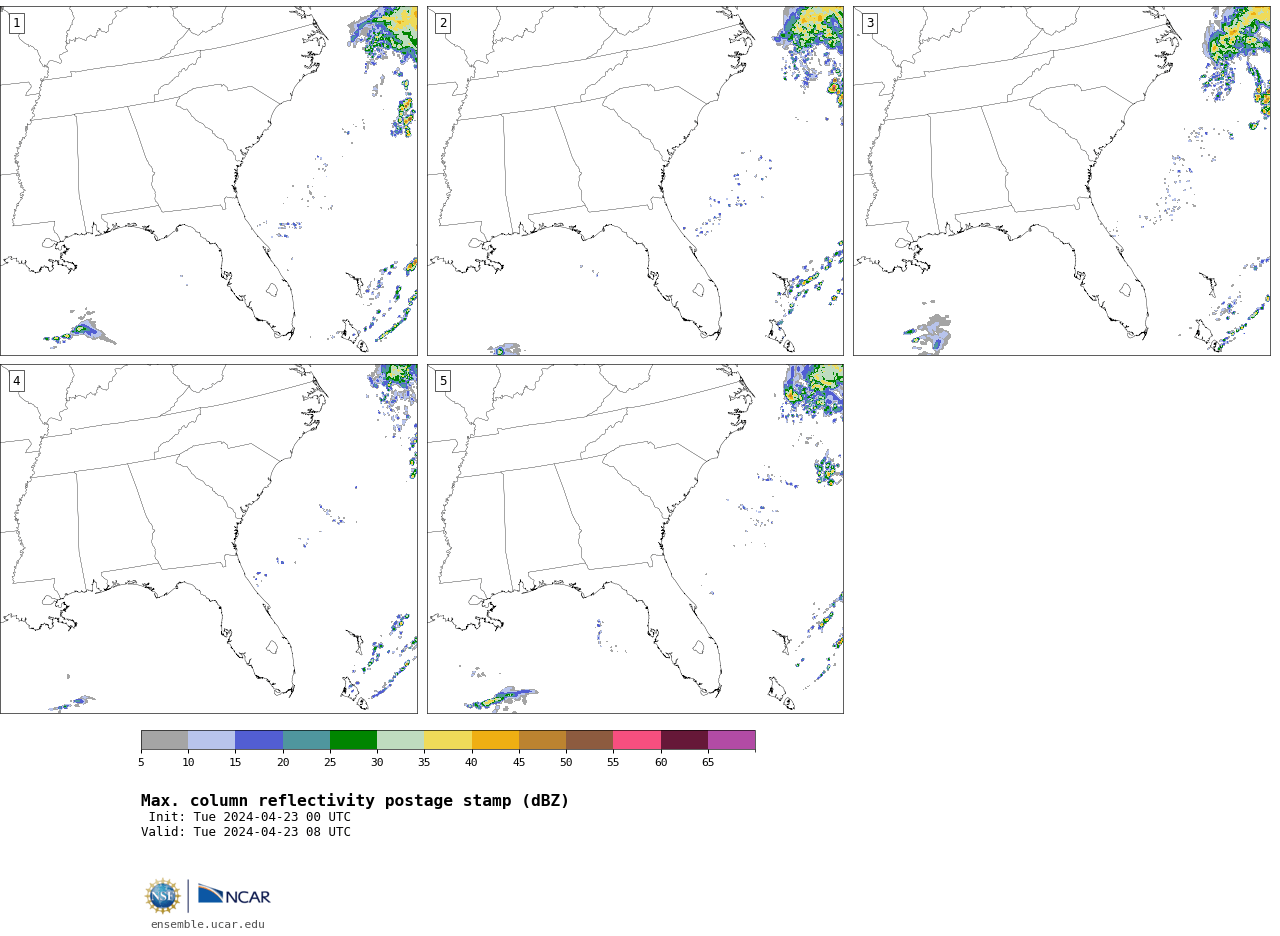Click the panel number 4 label
This screenshot has width=1280, height=936.
pos(16,381)
